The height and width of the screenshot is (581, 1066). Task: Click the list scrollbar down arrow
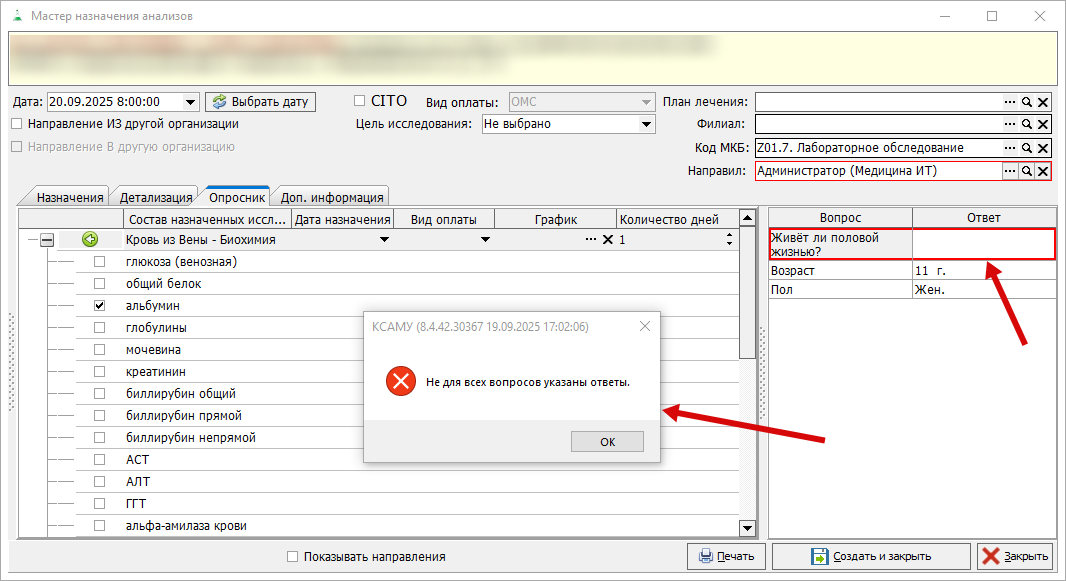tap(747, 528)
